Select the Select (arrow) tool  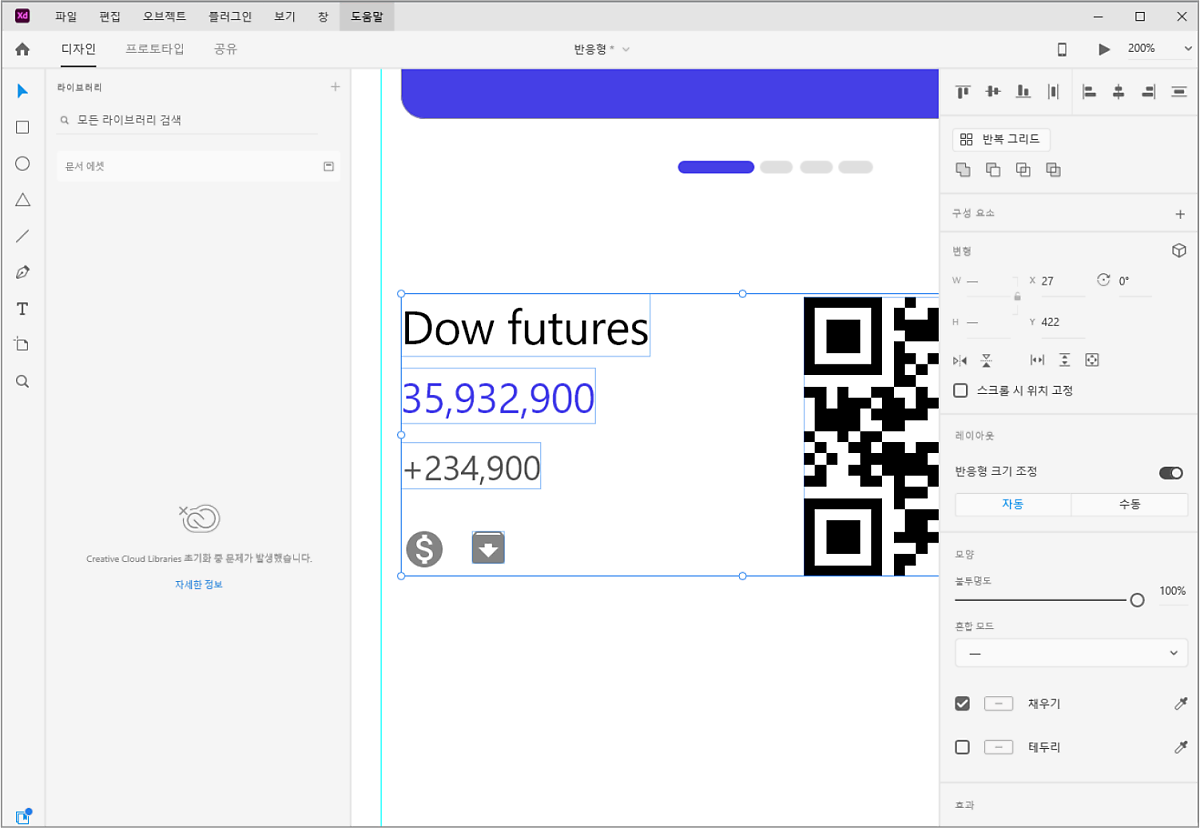click(x=22, y=91)
